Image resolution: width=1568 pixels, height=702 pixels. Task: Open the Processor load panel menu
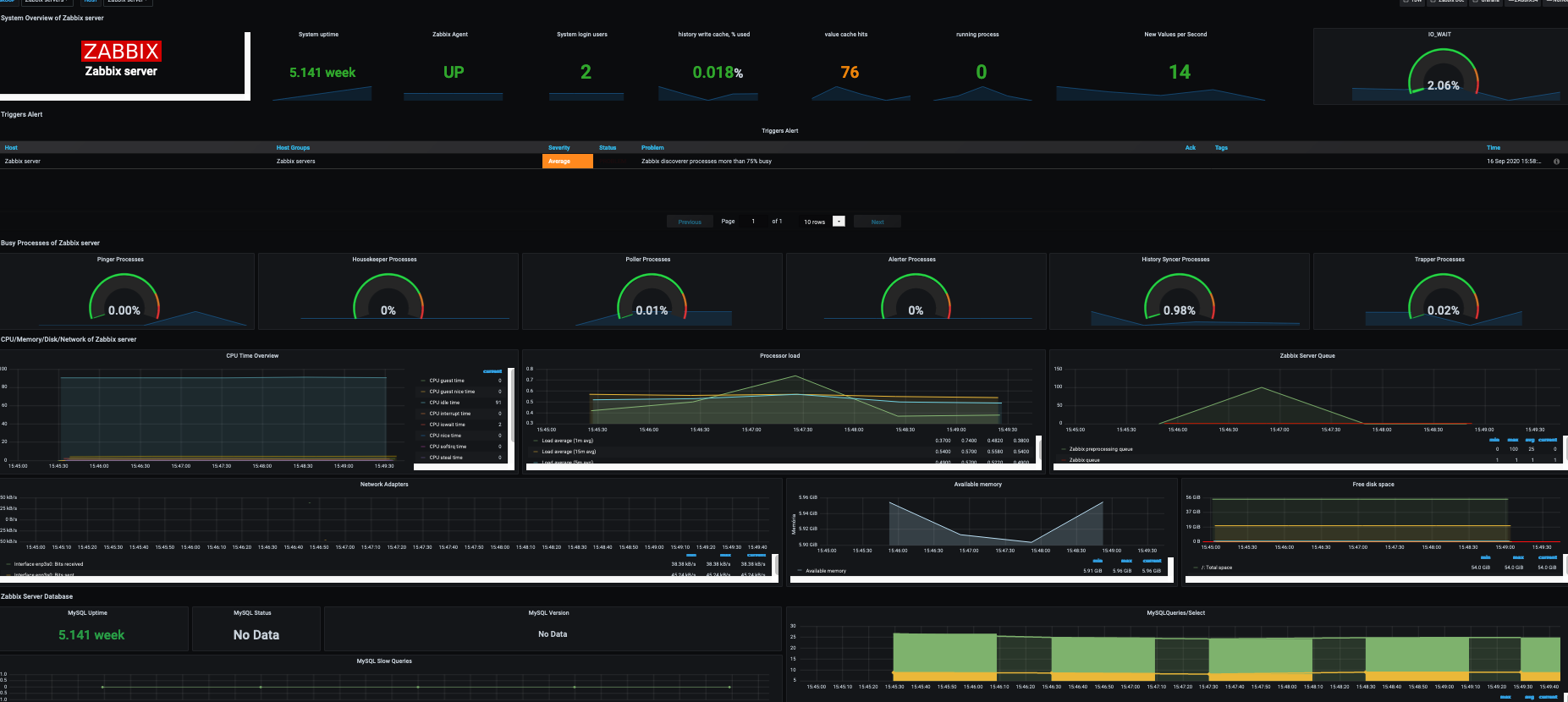point(779,356)
